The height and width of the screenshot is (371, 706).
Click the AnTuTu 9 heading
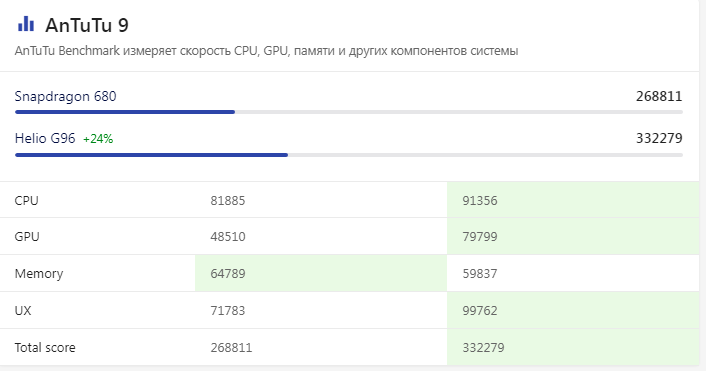[x=87, y=25]
